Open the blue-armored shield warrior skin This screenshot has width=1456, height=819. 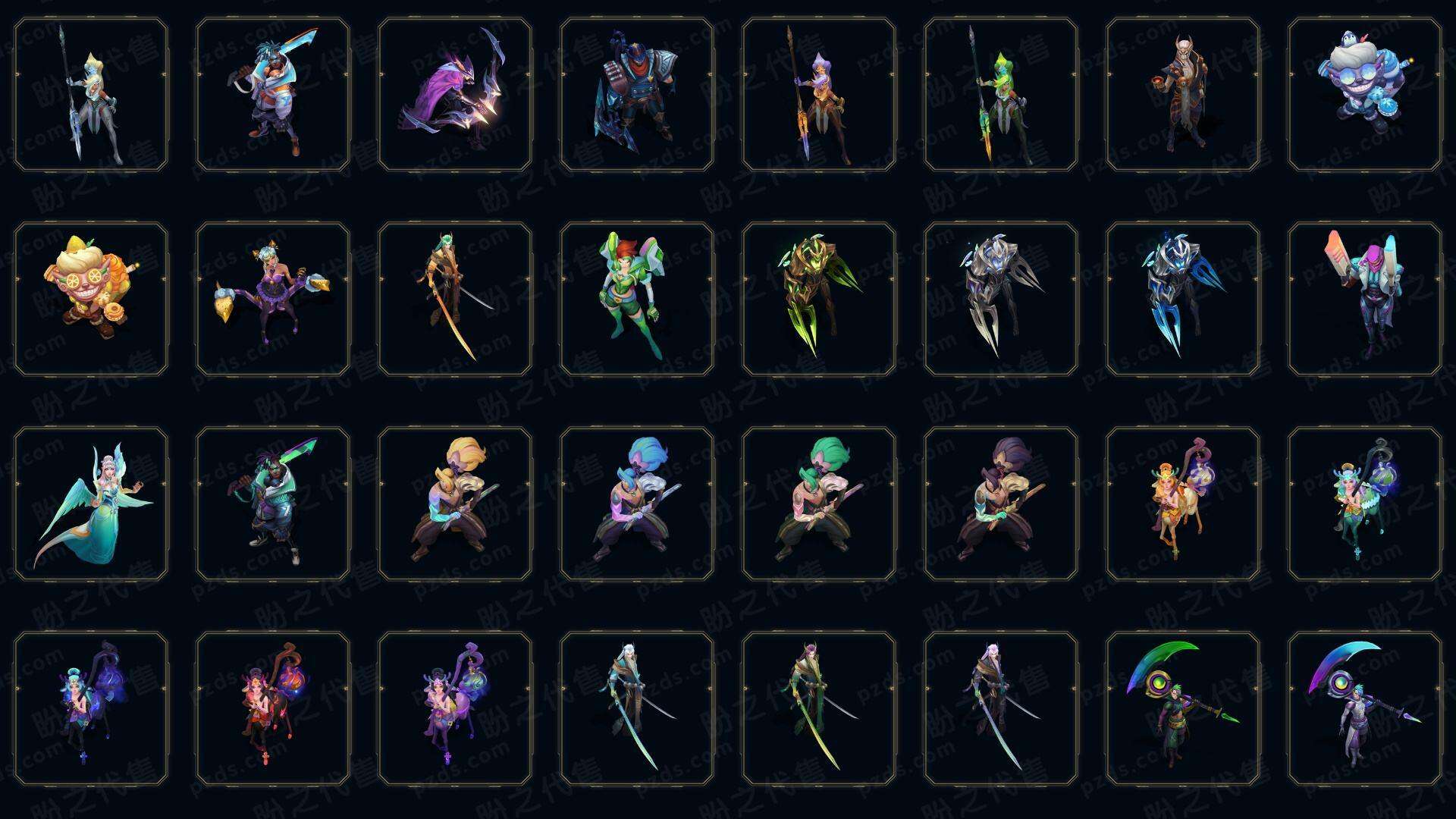pos(637,94)
